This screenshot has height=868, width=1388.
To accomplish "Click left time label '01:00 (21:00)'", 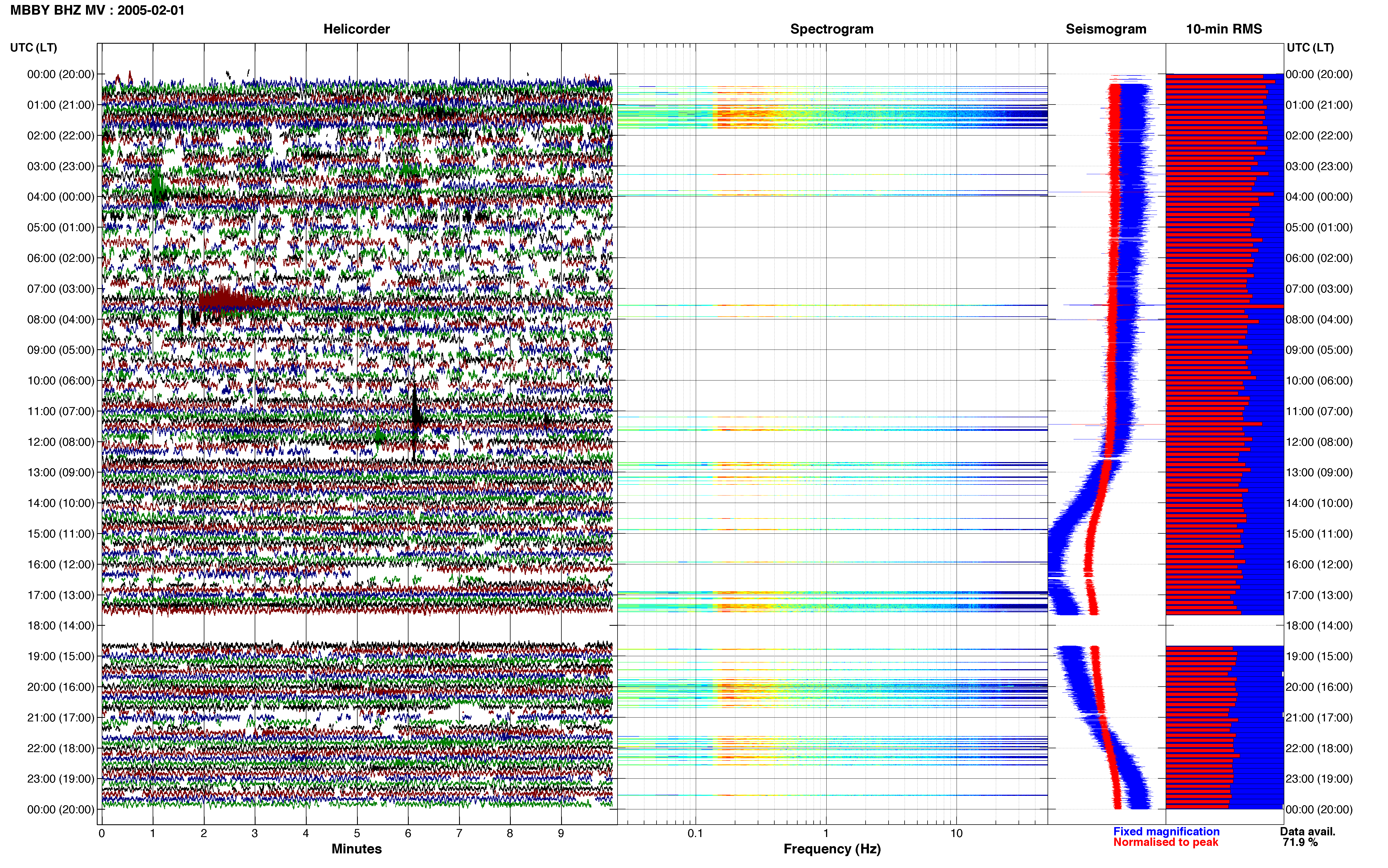I will click(x=61, y=105).
